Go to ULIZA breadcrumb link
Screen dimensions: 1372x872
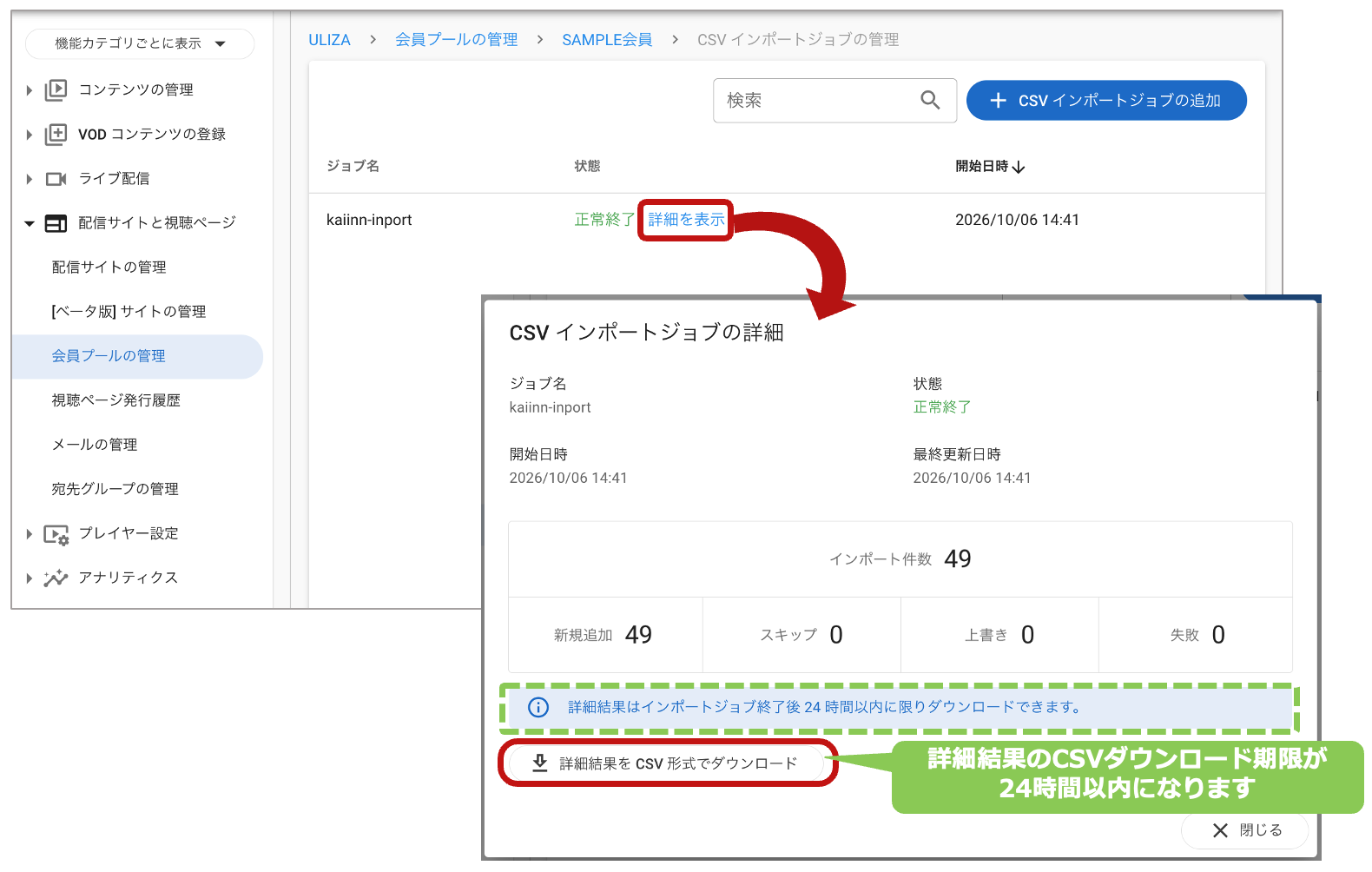coord(329,40)
